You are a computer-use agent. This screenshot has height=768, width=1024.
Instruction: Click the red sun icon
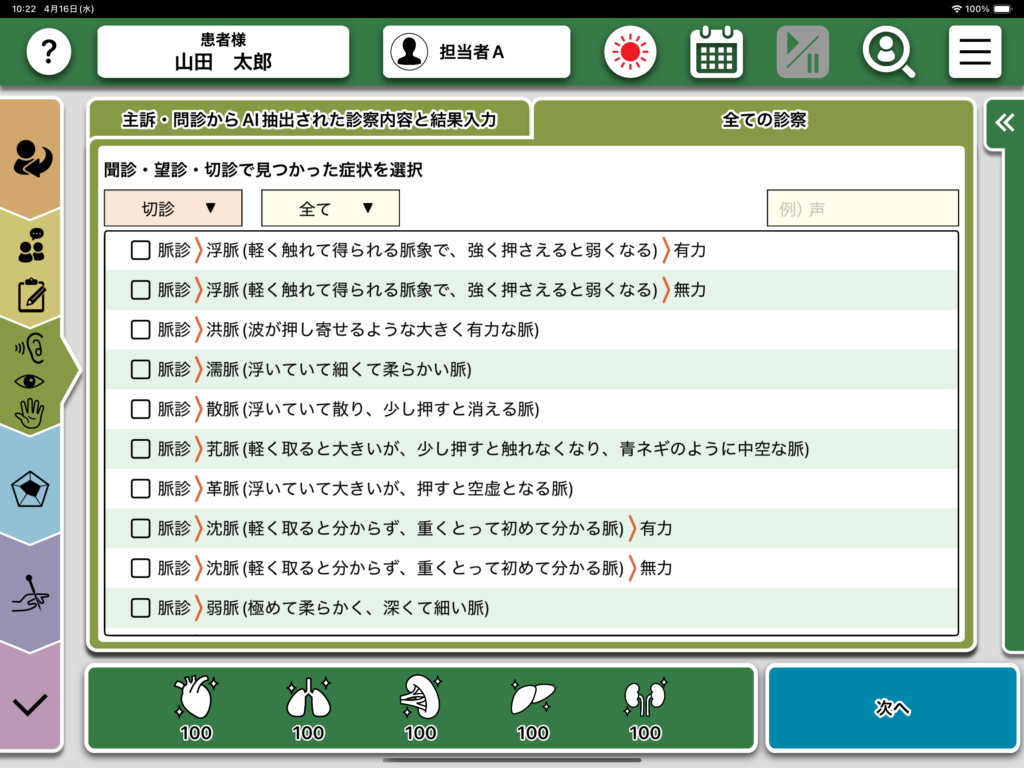(630, 52)
